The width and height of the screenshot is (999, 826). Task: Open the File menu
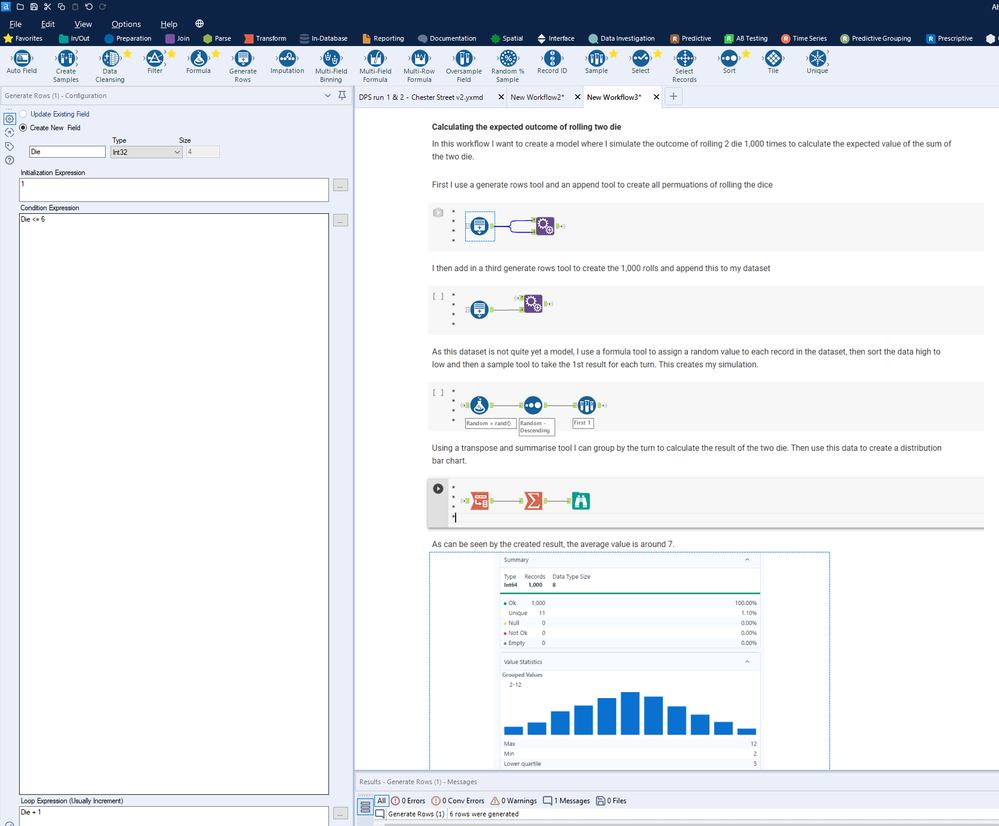pyautogui.click(x=15, y=24)
